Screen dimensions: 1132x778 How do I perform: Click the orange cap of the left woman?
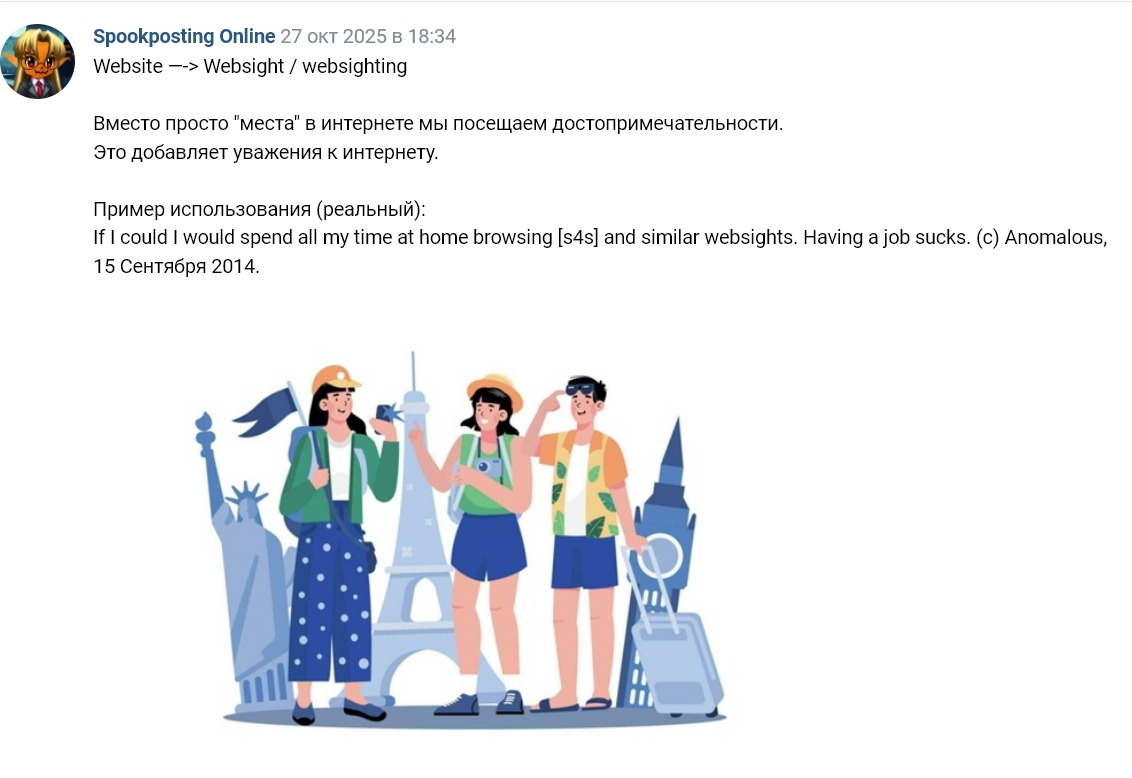coord(335,379)
